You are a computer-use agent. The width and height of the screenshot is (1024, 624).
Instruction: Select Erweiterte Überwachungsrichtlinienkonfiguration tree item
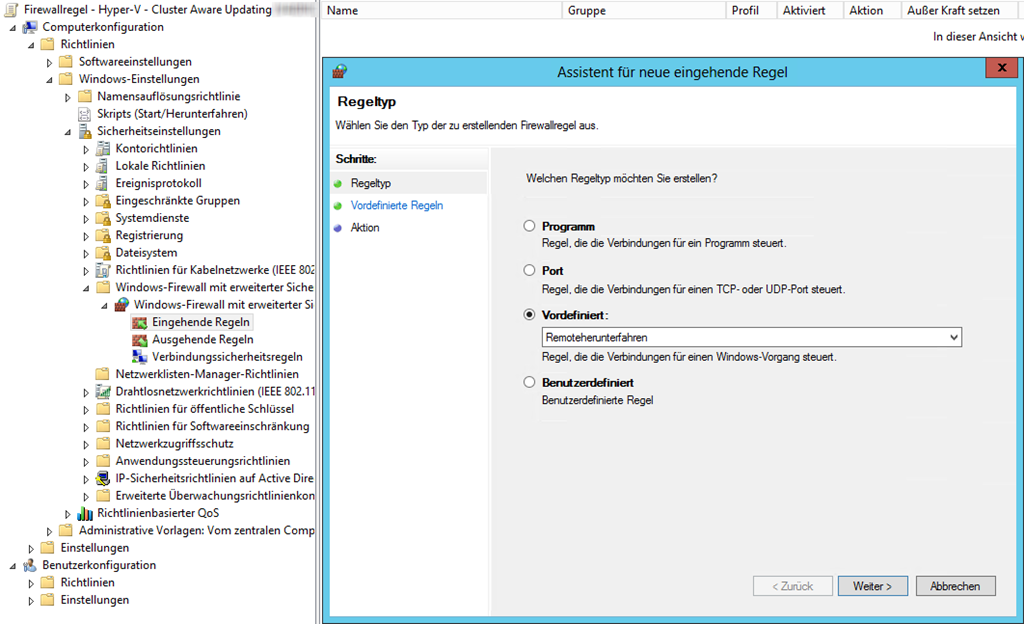(215, 496)
